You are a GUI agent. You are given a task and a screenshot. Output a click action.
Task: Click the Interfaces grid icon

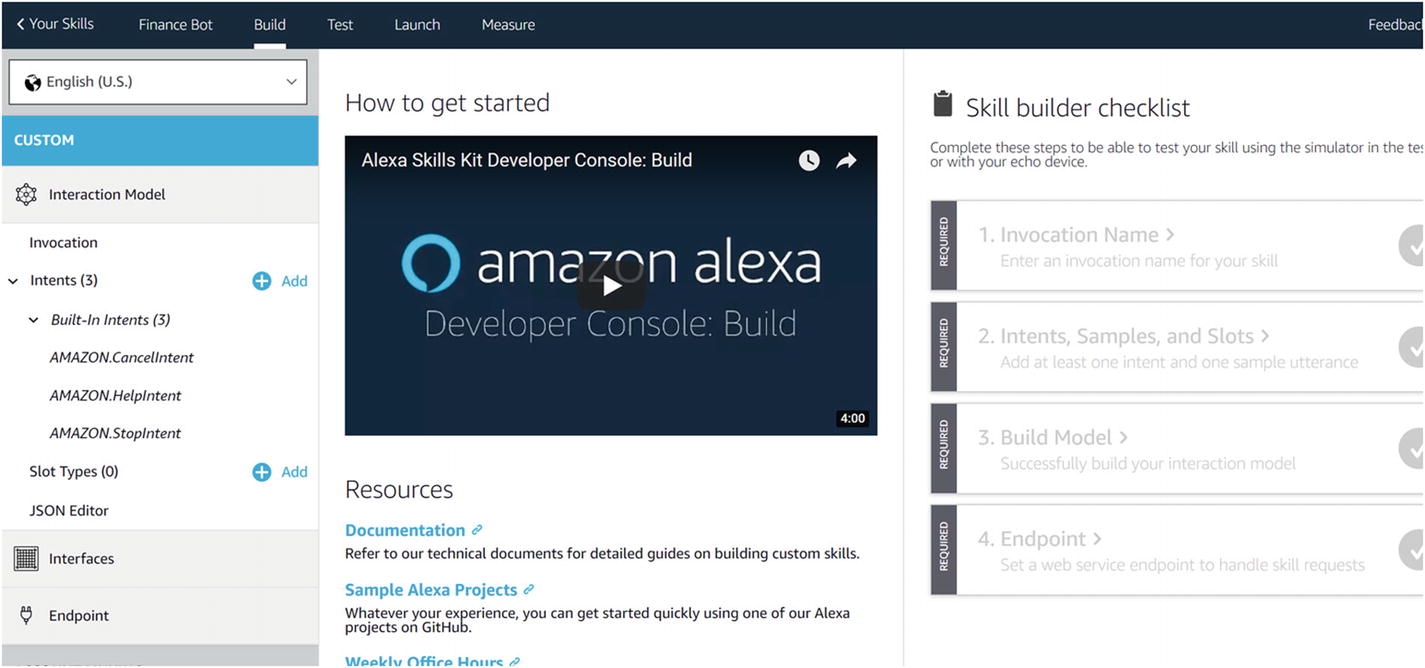click(x=26, y=558)
